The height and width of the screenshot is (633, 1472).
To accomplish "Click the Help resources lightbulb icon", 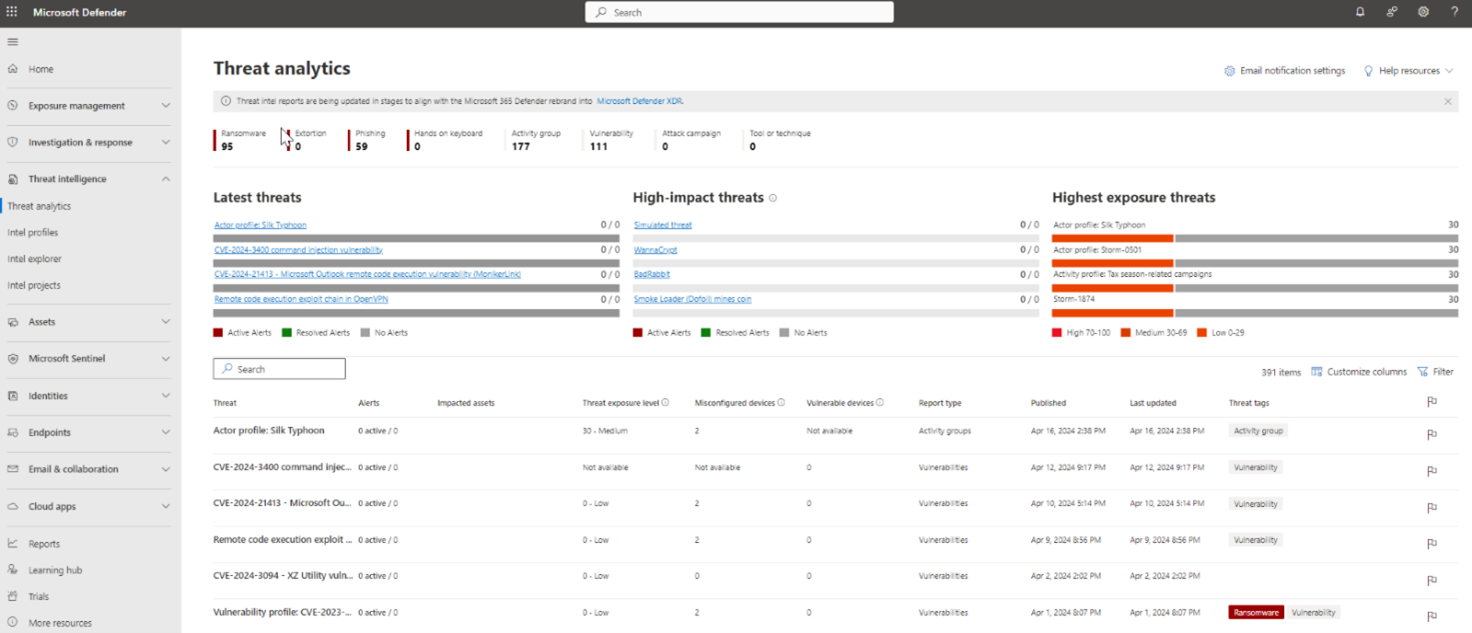I will [x=1368, y=71].
